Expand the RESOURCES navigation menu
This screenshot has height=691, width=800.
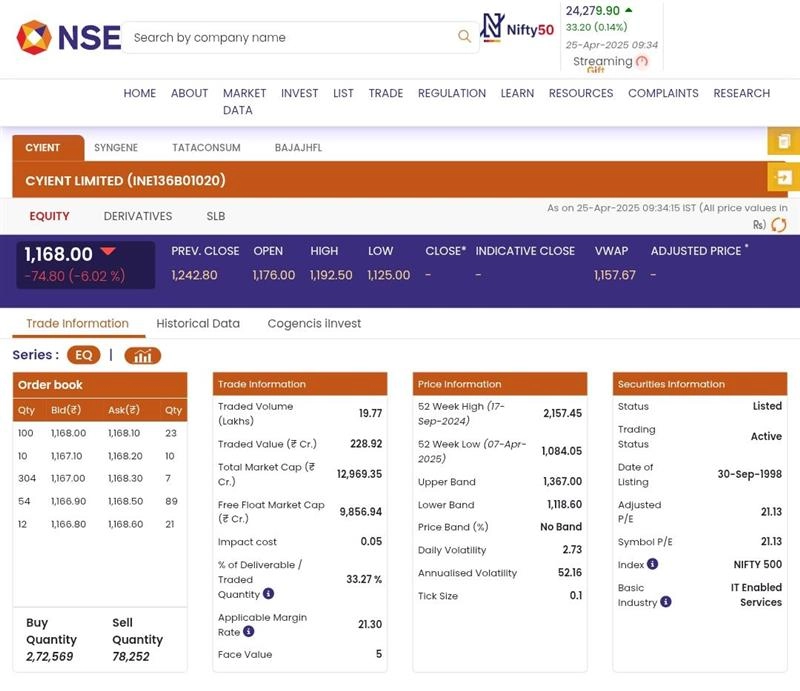[580, 93]
